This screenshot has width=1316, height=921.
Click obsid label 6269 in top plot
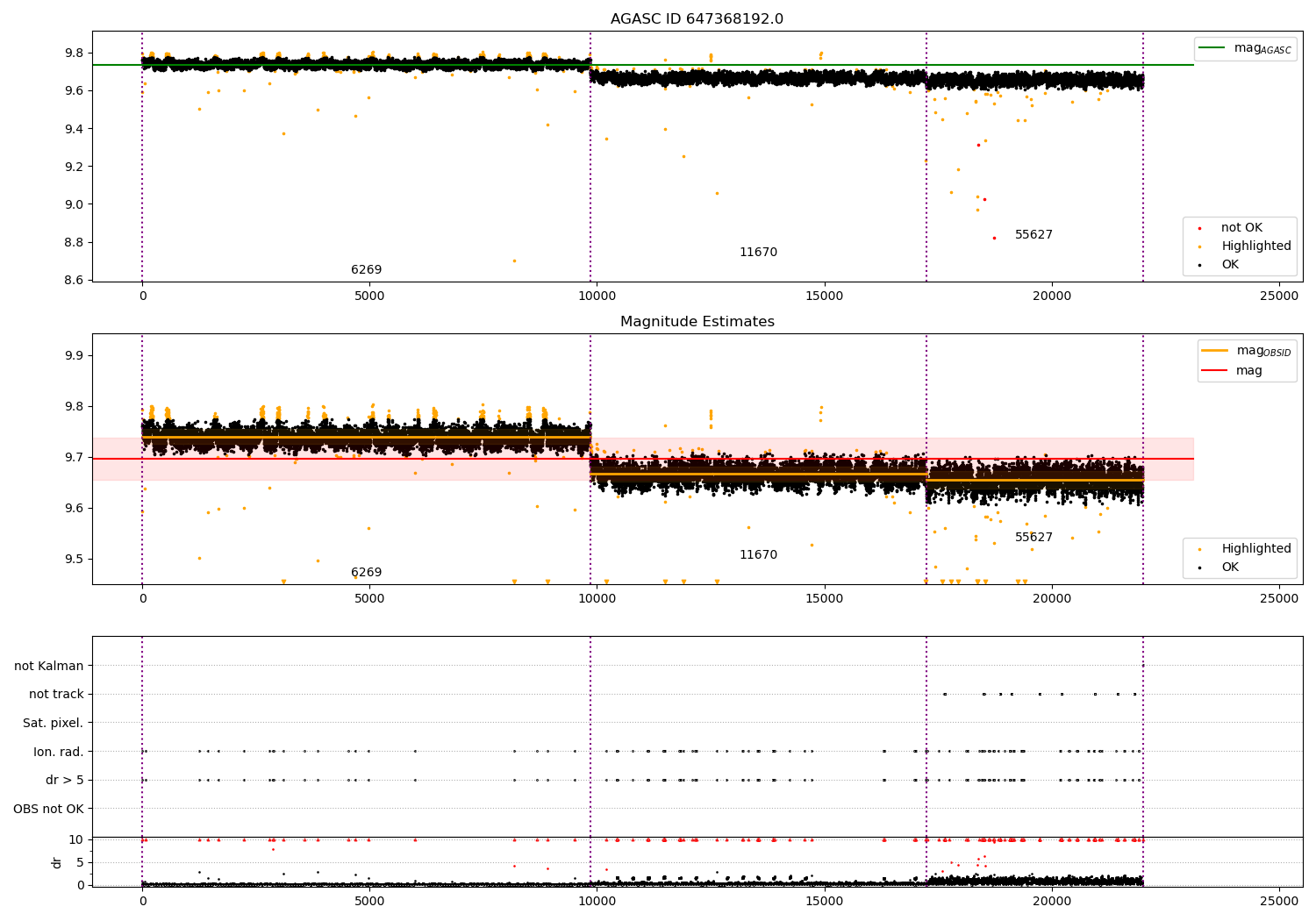point(366,270)
